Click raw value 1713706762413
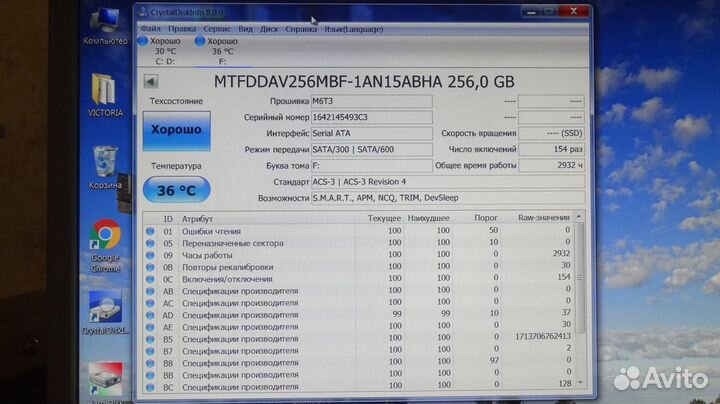This screenshot has width=720, height=404. [543, 336]
